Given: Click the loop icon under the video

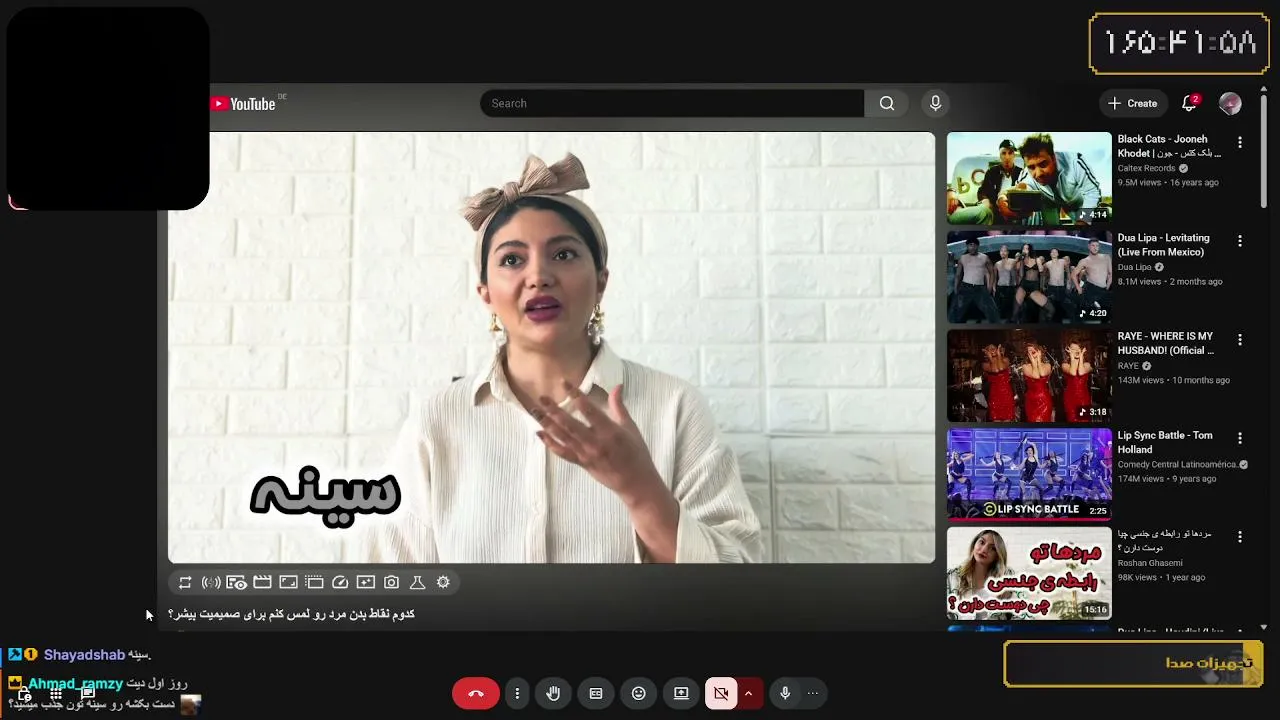Looking at the screenshot, I should click(x=185, y=582).
